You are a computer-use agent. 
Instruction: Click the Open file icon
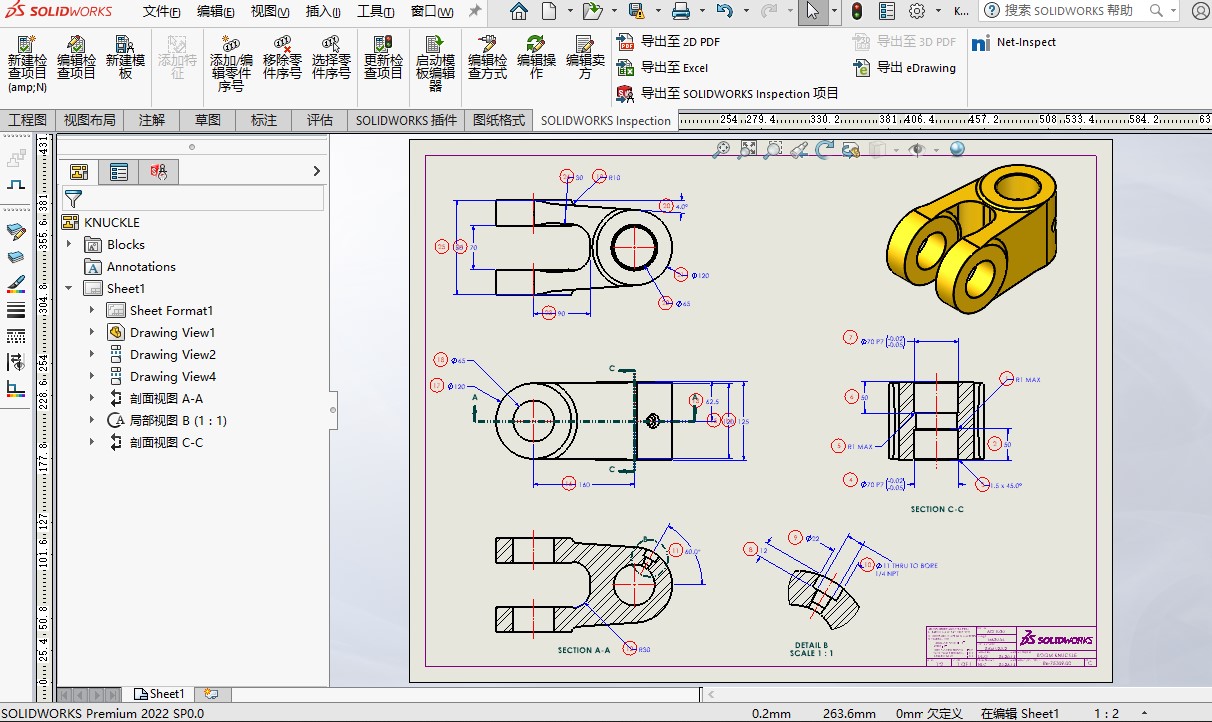[x=592, y=12]
